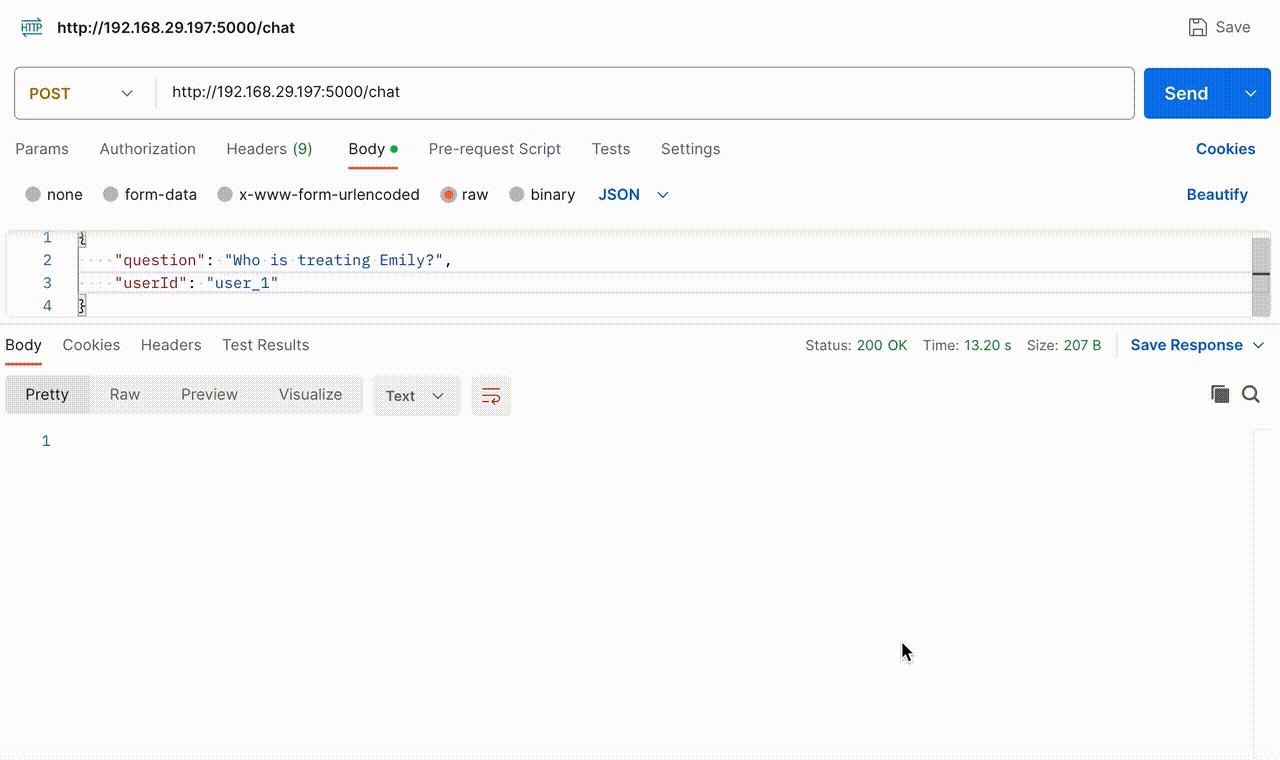Change response format using the Text dropdown
This screenshot has width=1280, height=760.
click(x=416, y=395)
